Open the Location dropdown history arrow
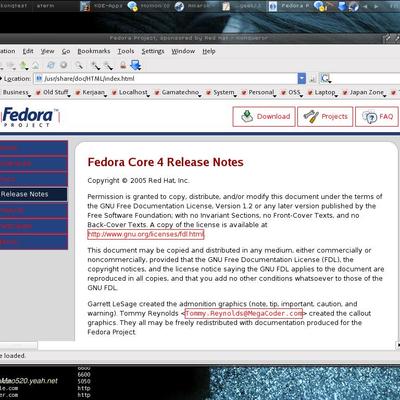Viewport: 400px width, 400px height. tap(302, 79)
